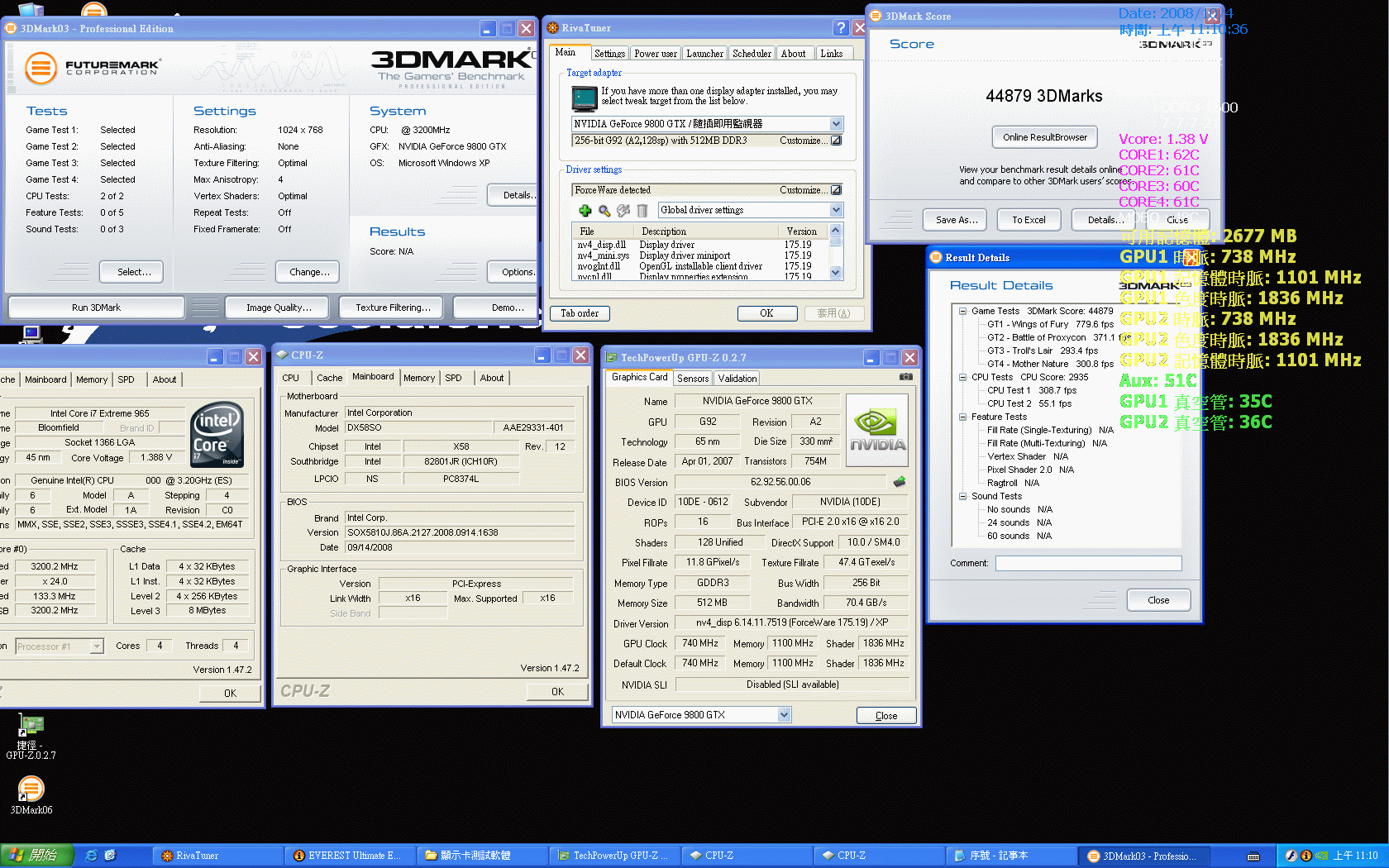Collapse the Feature Tests tree node
1389x868 pixels.
coord(963,417)
